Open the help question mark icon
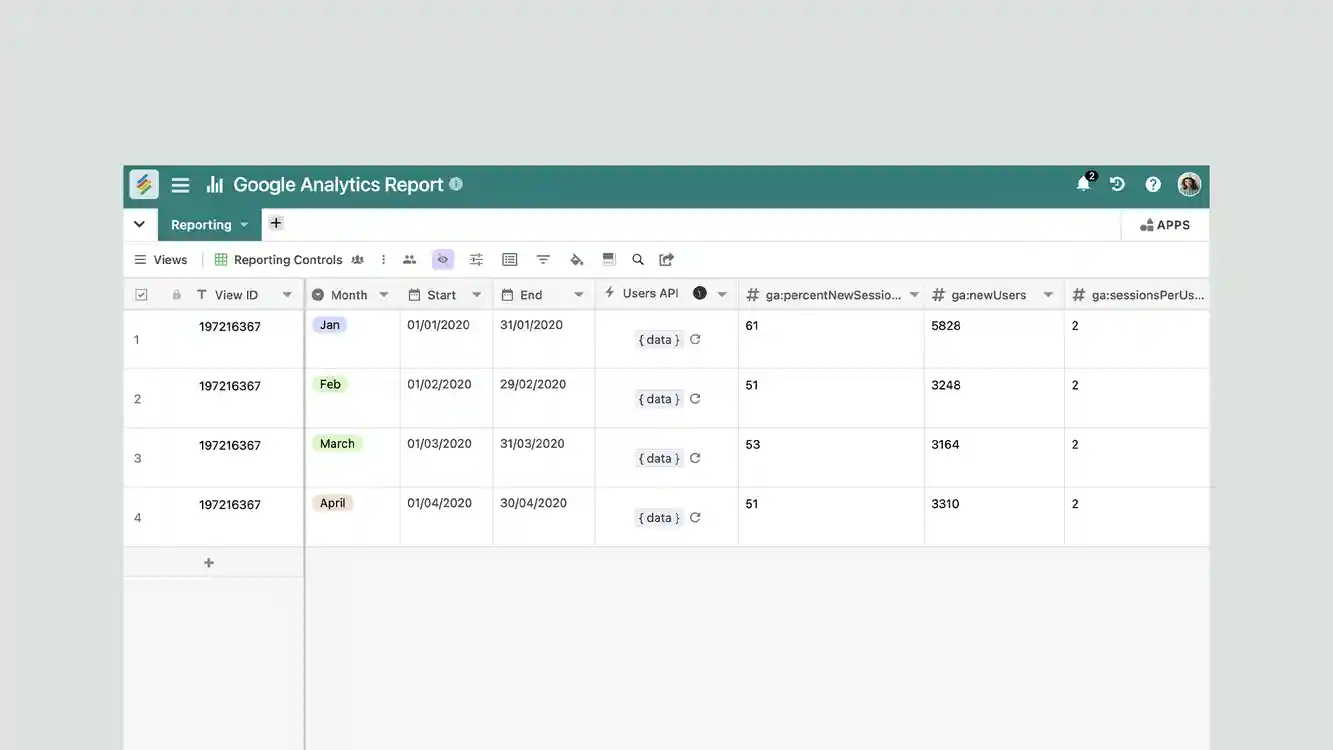The width and height of the screenshot is (1333, 750). point(1152,184)
